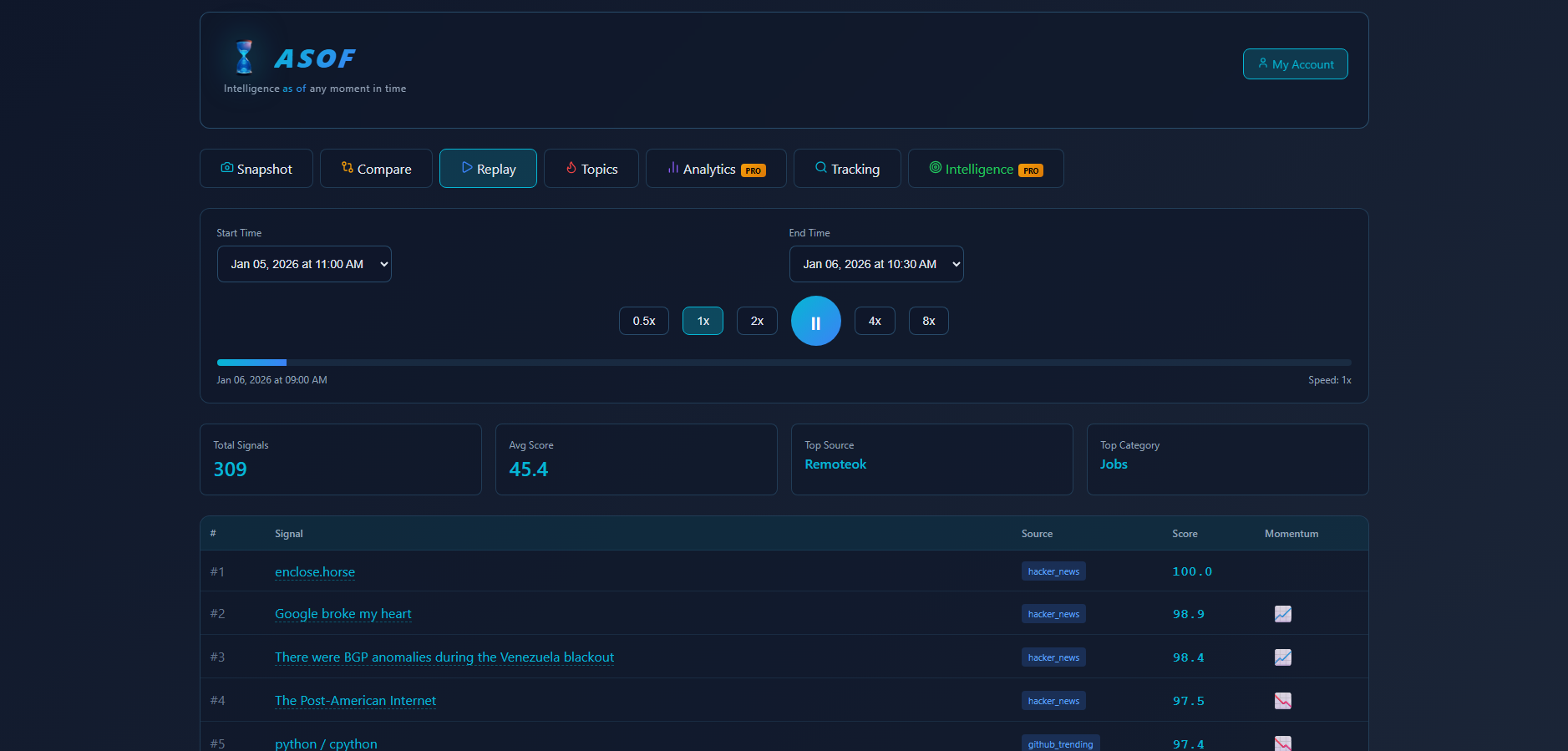Click the Top Source value Remoteok
Screen dimensions: 1568x751
[x=835, y=464]
